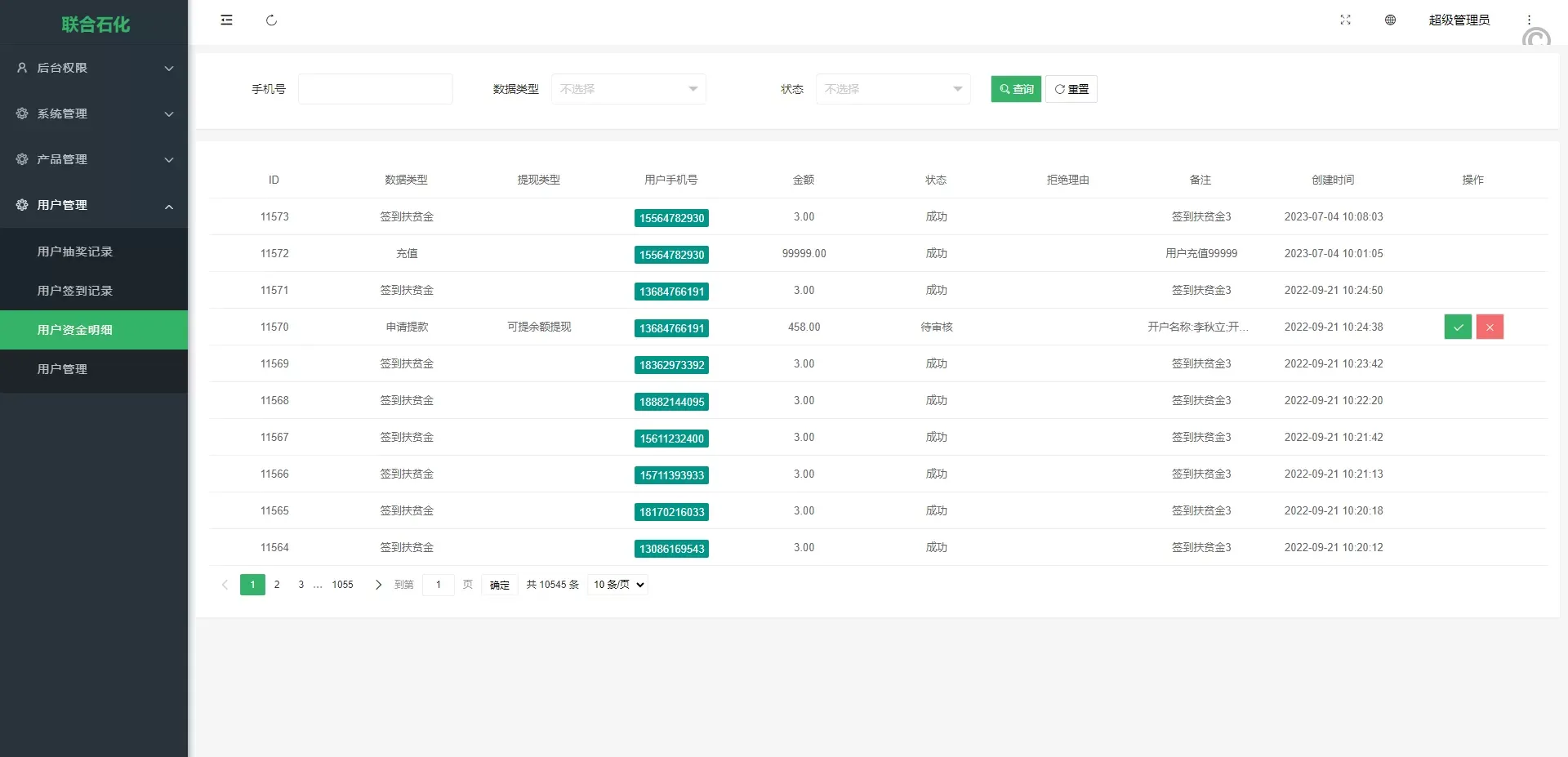Enter fullscreen mode via the expand icon

(x=1344, y=20)
